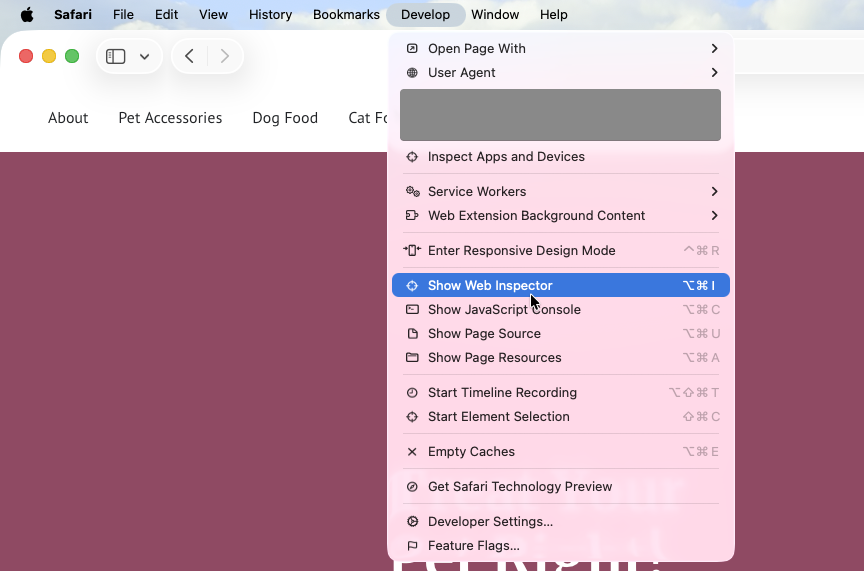Minimize the window with yellow button
This screenshot has height=571, width=864.
coord(49,56)
